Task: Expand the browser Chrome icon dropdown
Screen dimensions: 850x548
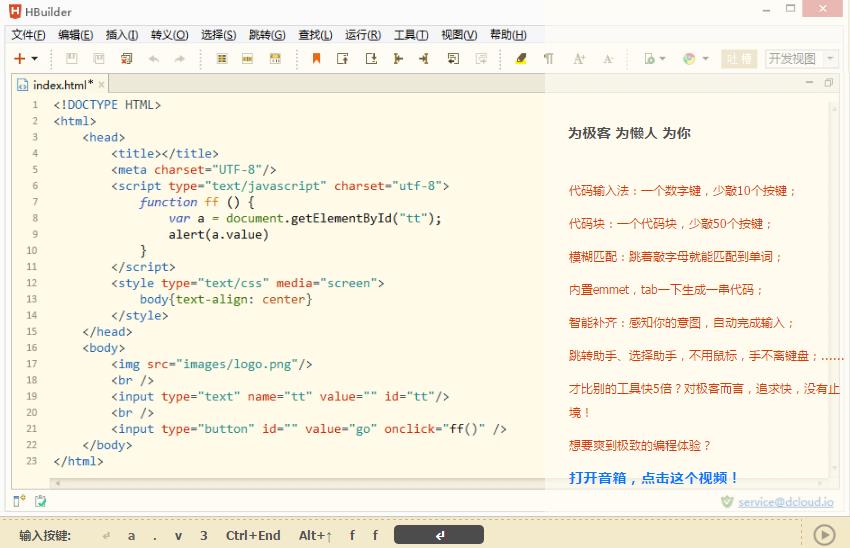Action: pyautogui.click(x=705, y=60)
